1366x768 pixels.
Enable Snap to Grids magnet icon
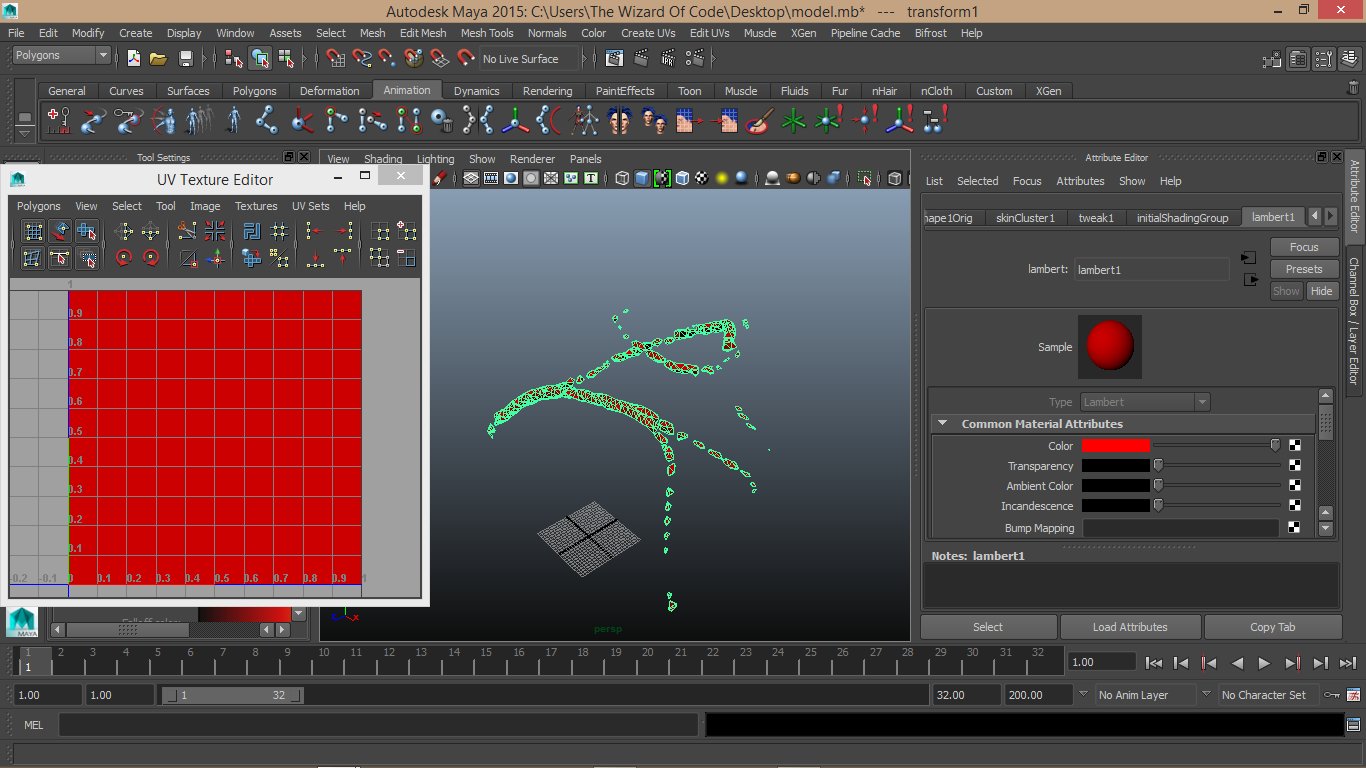click(337, 58)
